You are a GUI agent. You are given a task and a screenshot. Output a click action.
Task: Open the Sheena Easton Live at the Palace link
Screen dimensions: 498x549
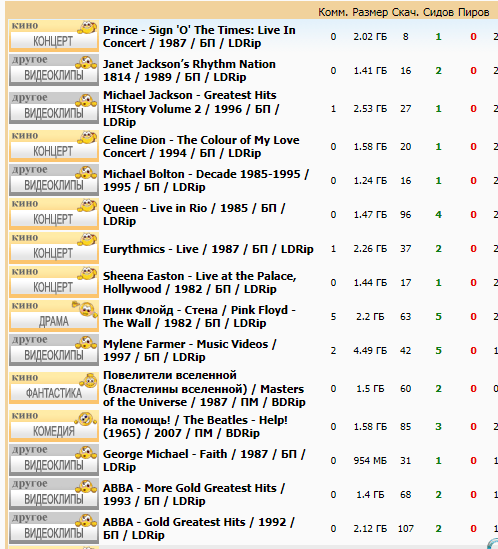point(200,283)
